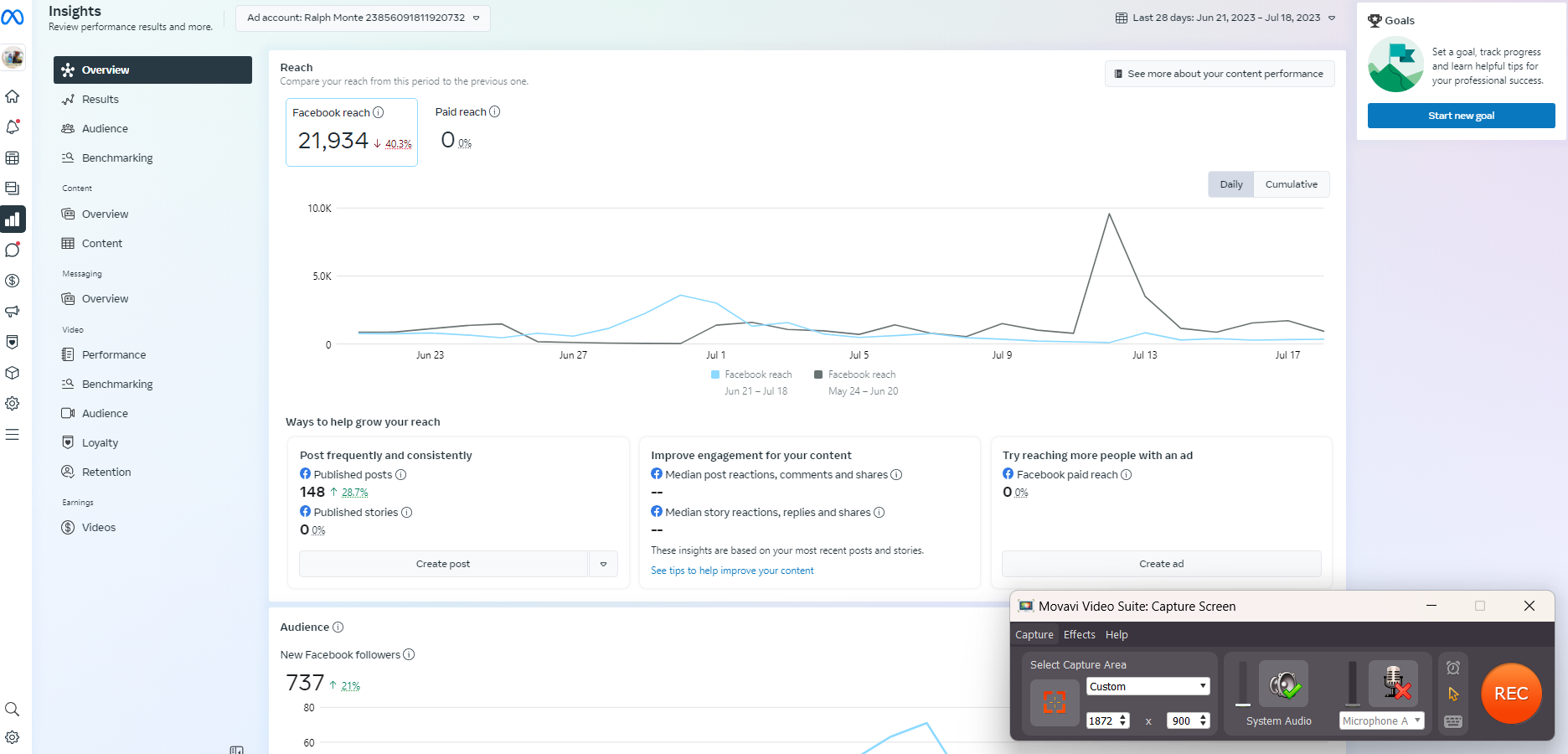Screen dimensions: 1568x754
Task: Open All tools hamburger menu icon
Action: tap(13, 434)
